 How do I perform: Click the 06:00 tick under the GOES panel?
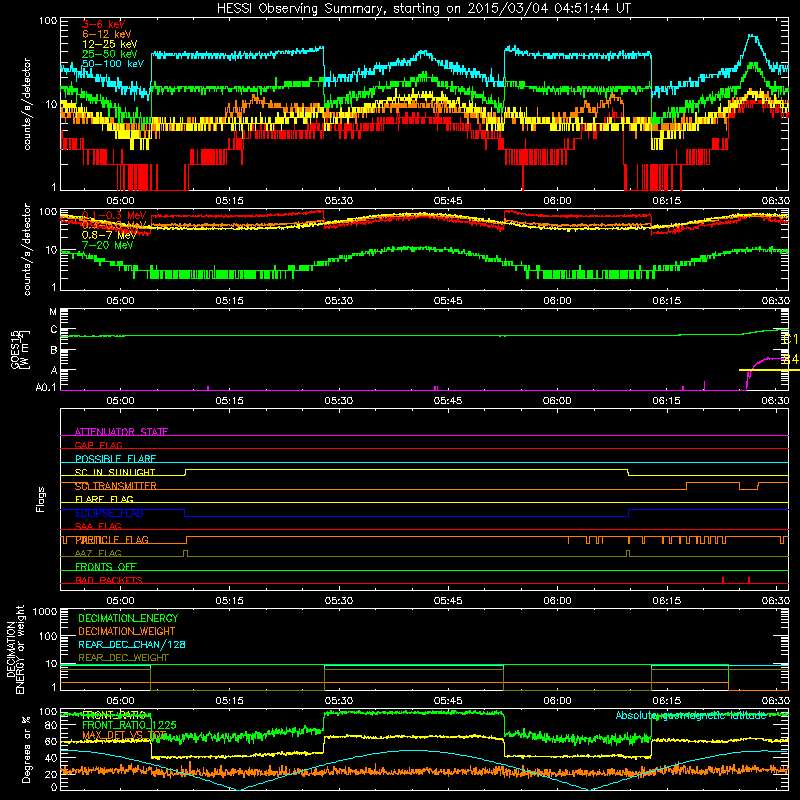tap(557, 401)
